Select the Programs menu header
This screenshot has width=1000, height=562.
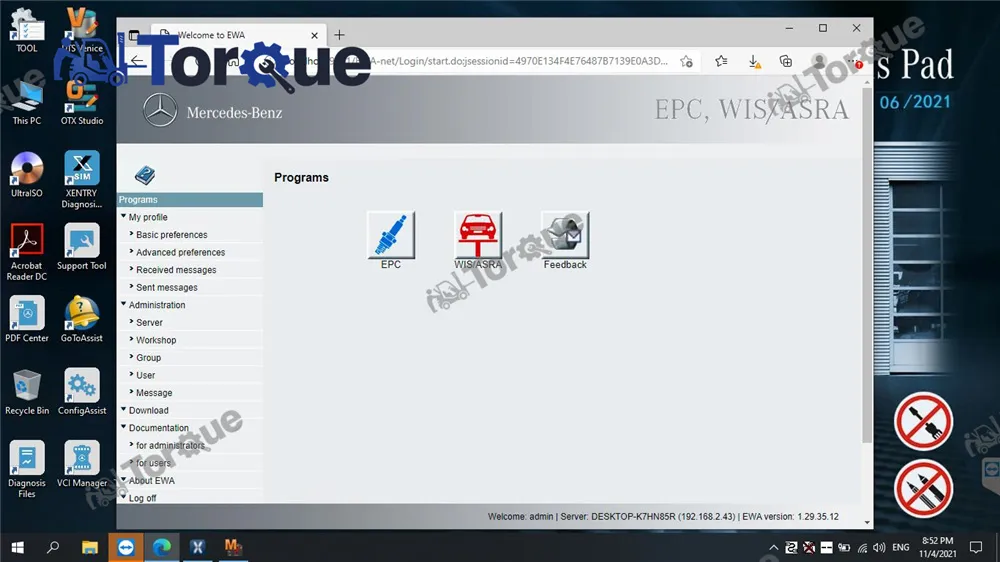[x=190, y=200]
